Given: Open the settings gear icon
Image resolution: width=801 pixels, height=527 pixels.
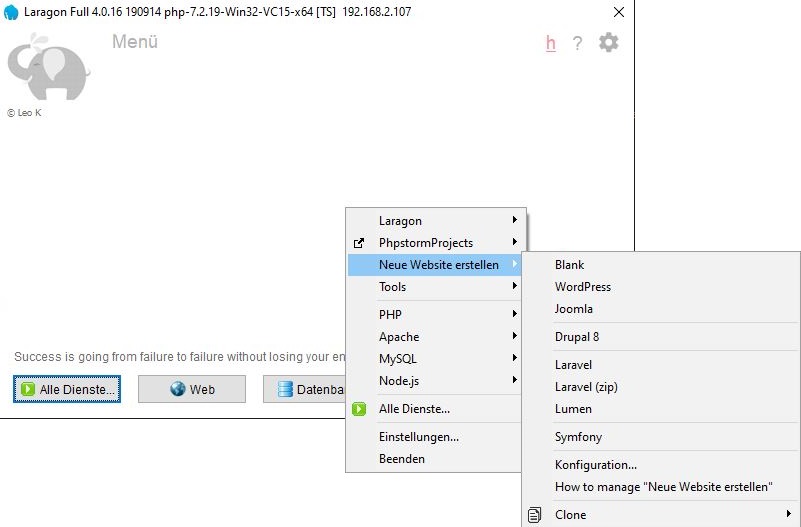Looking at the screenshot, I should point(608,42).
